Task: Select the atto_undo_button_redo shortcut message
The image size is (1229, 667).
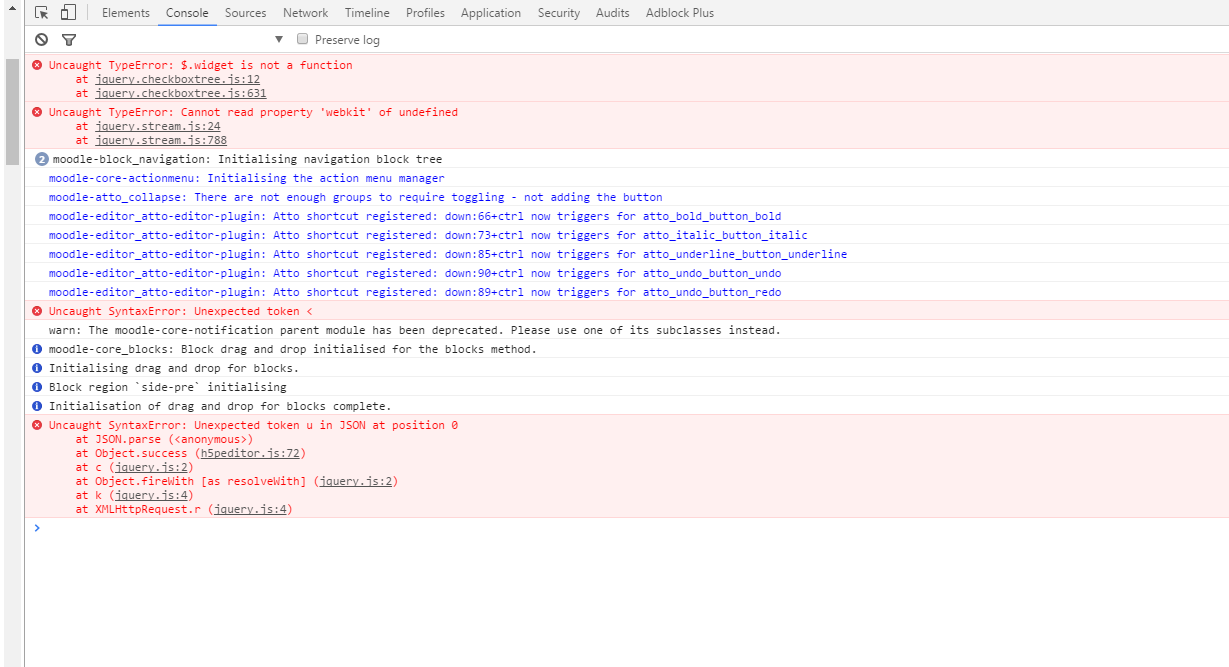Action: [415, 292]
